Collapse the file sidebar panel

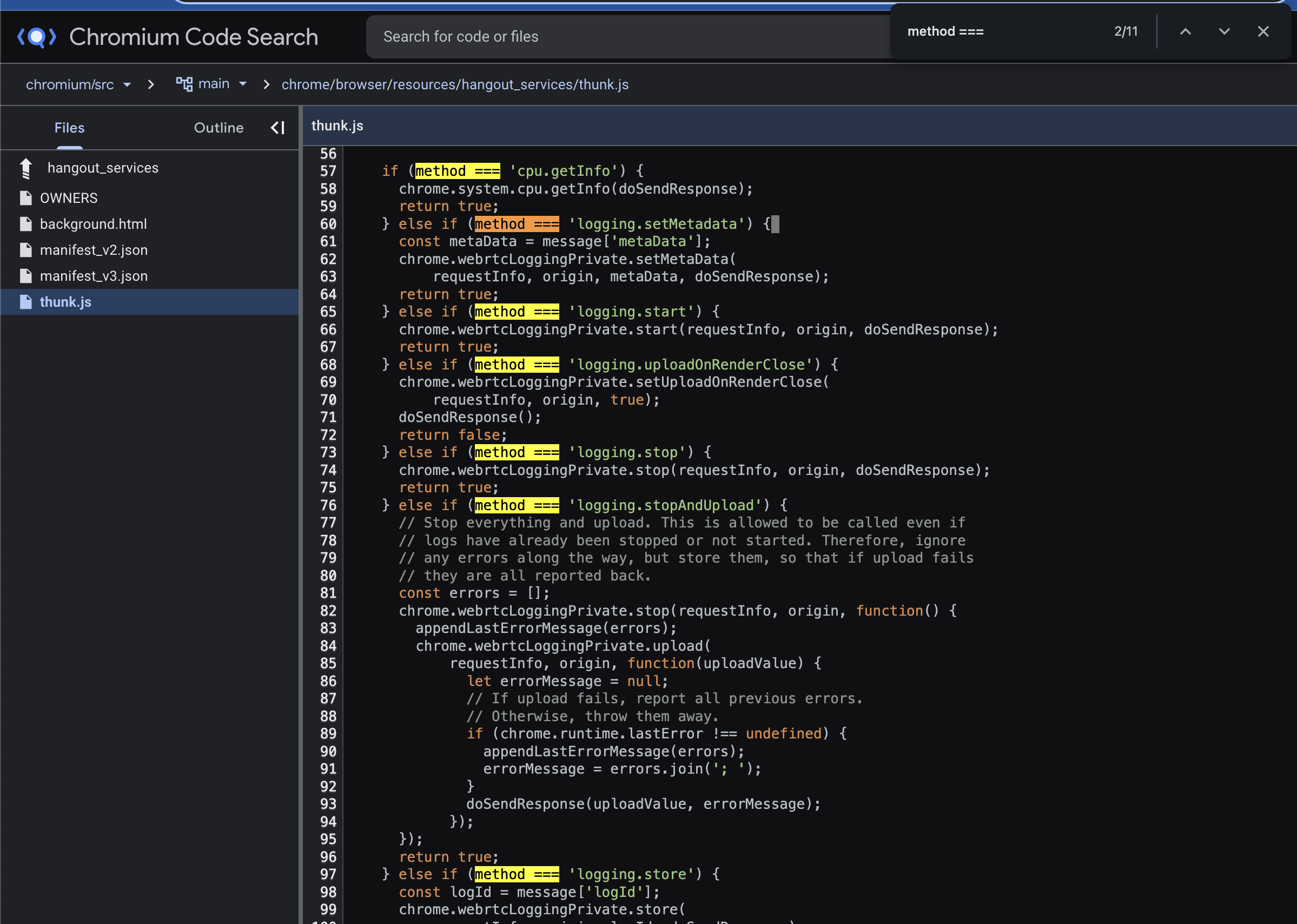click(277, 128)
